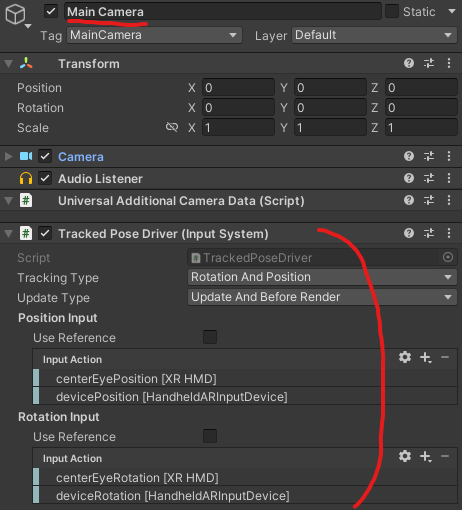The height and width of the screenshot is (510, 462).
Task: Open Tracked Pose Driver help reference
Action: tap(409, 233)
